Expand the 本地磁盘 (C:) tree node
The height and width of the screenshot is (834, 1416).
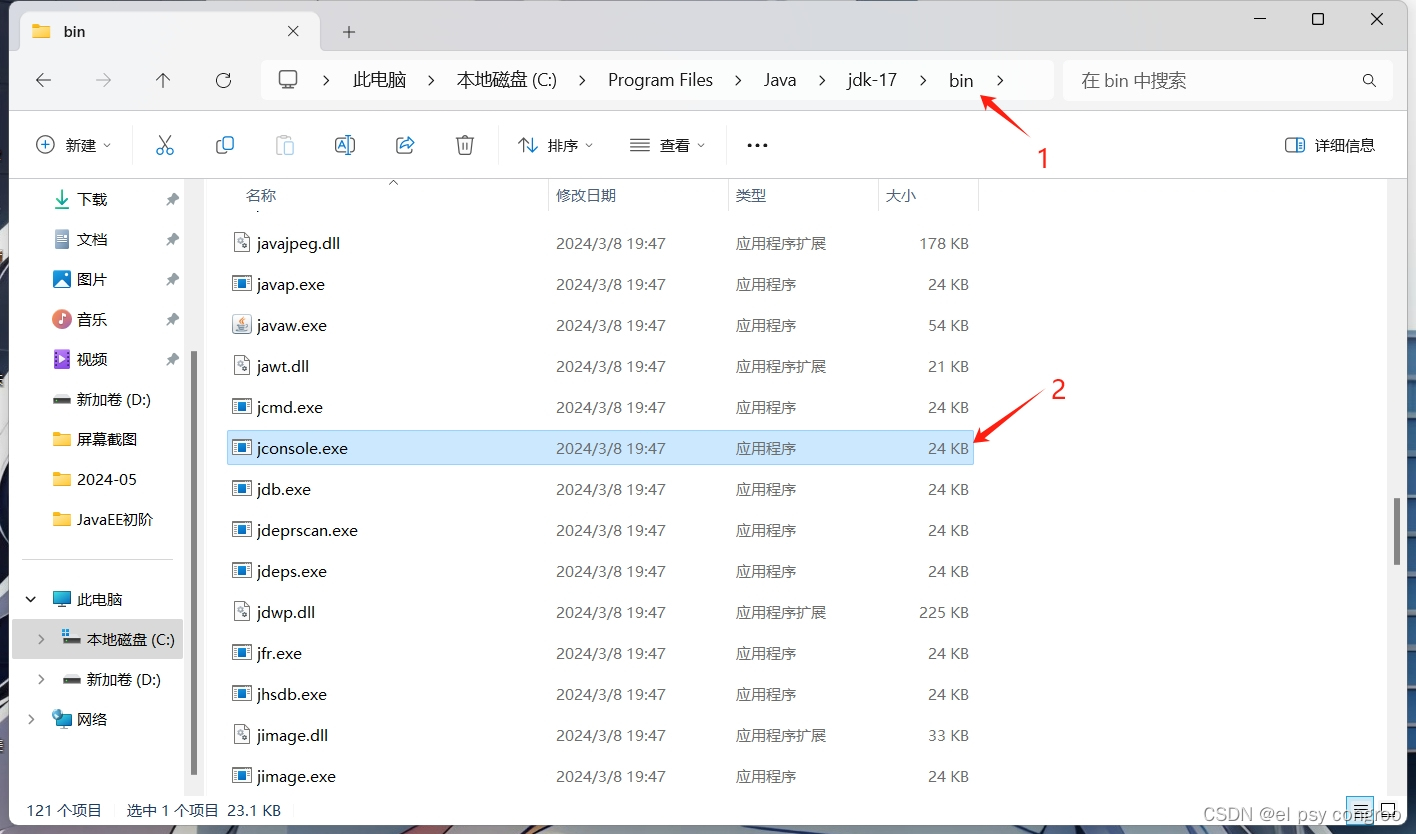coord(40,639)
